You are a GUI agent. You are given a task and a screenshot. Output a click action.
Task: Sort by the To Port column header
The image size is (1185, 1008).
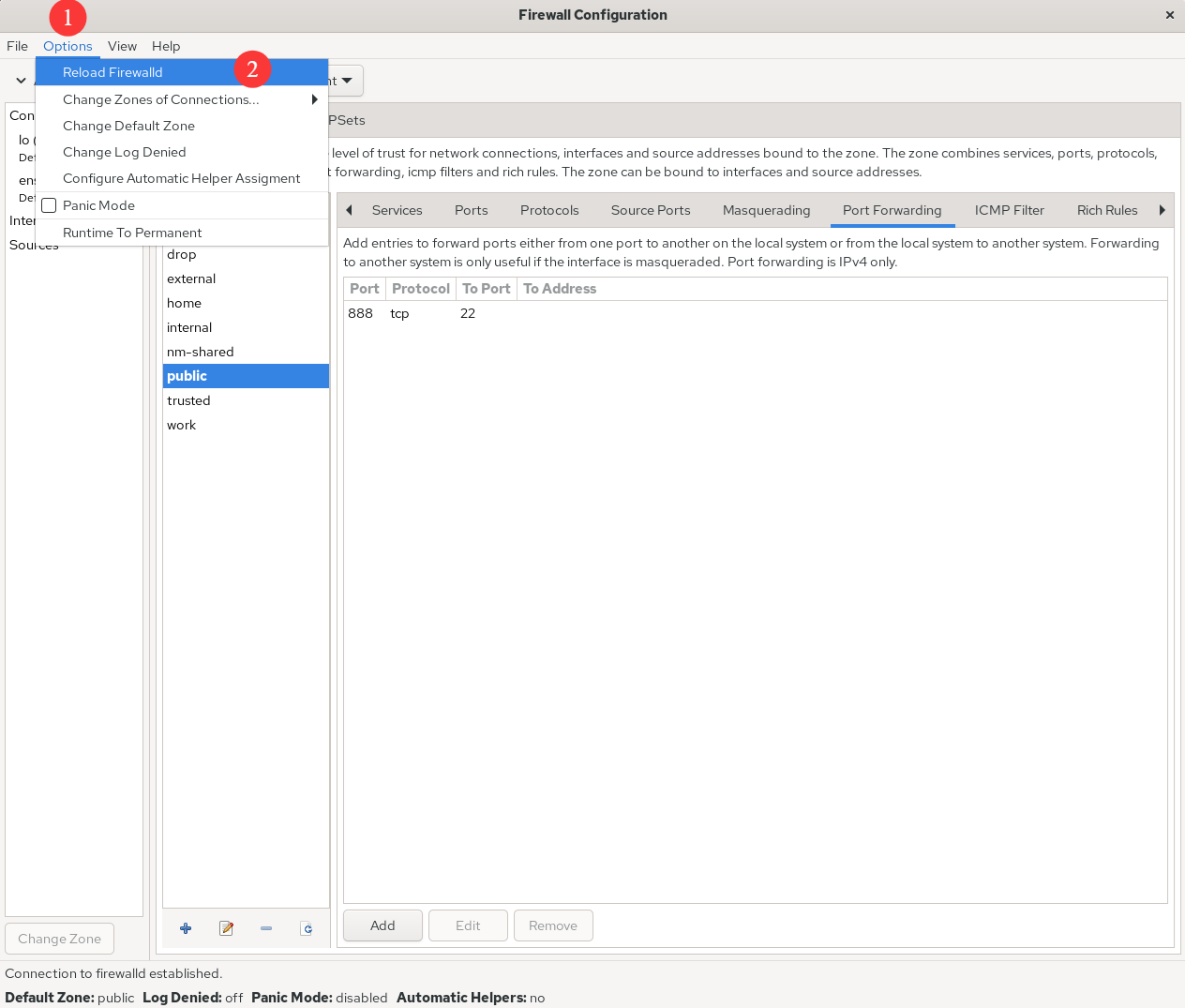486,289
